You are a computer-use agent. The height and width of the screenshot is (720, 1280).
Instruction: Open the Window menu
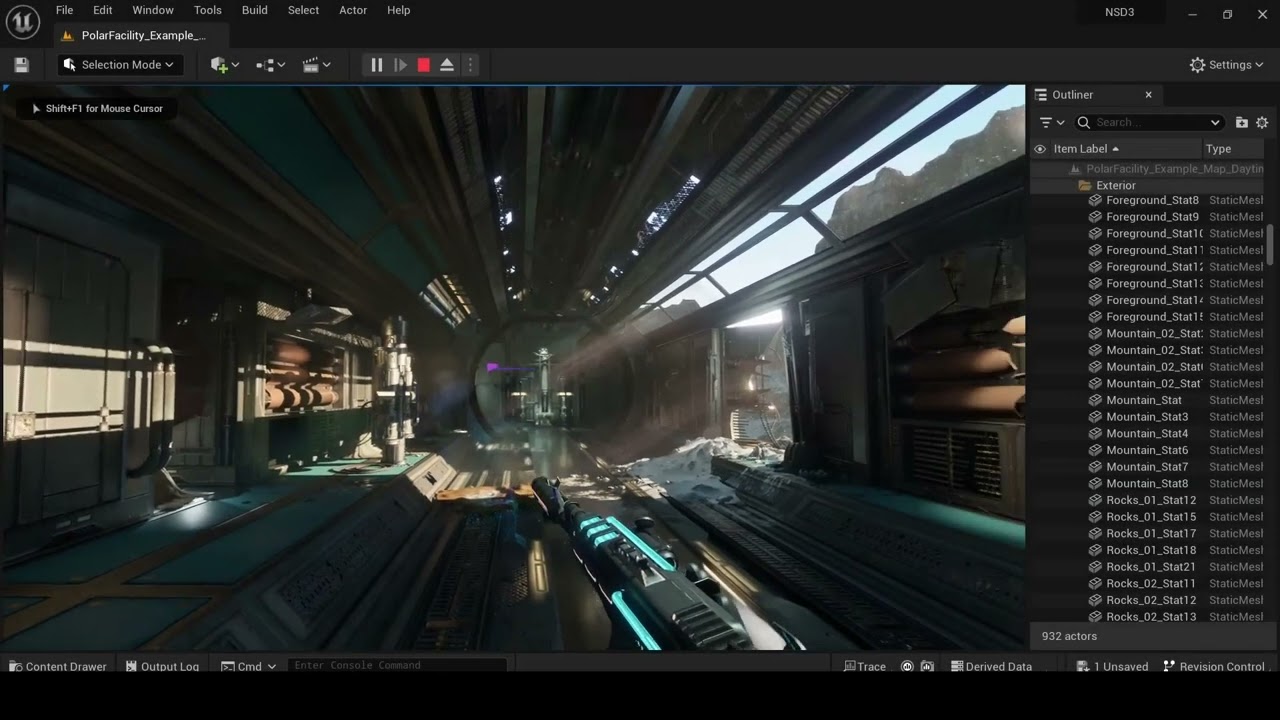point(153,10)
